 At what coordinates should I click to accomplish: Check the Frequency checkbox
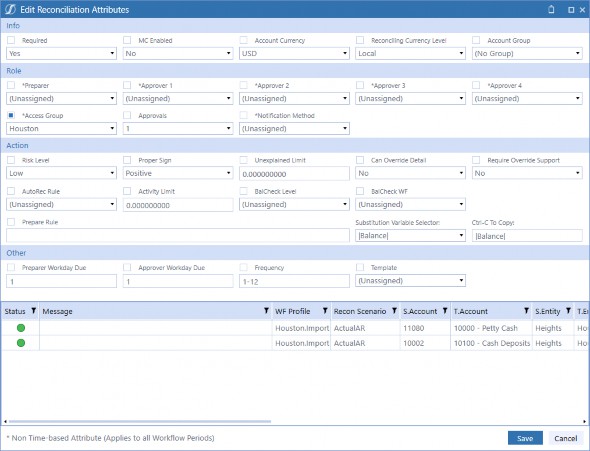[x=243, y=267]
